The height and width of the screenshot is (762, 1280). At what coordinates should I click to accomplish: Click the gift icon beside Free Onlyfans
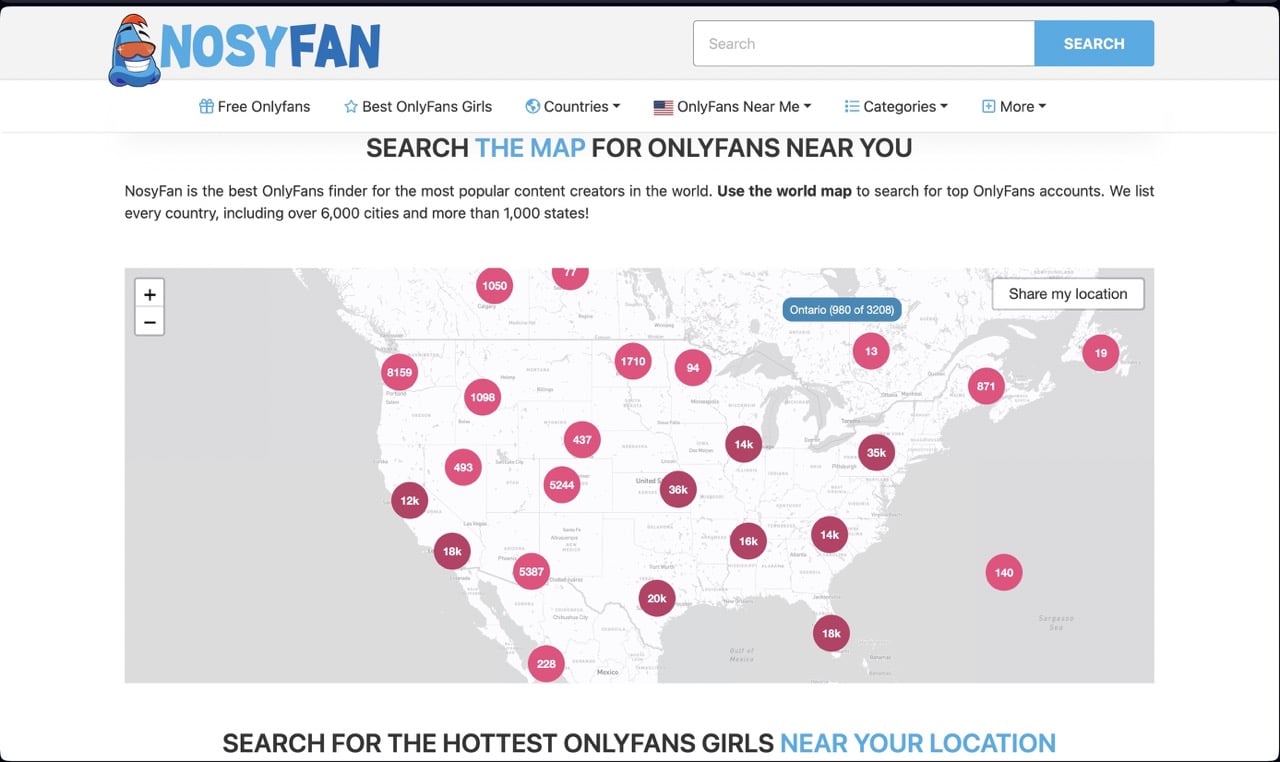(206, 106)
